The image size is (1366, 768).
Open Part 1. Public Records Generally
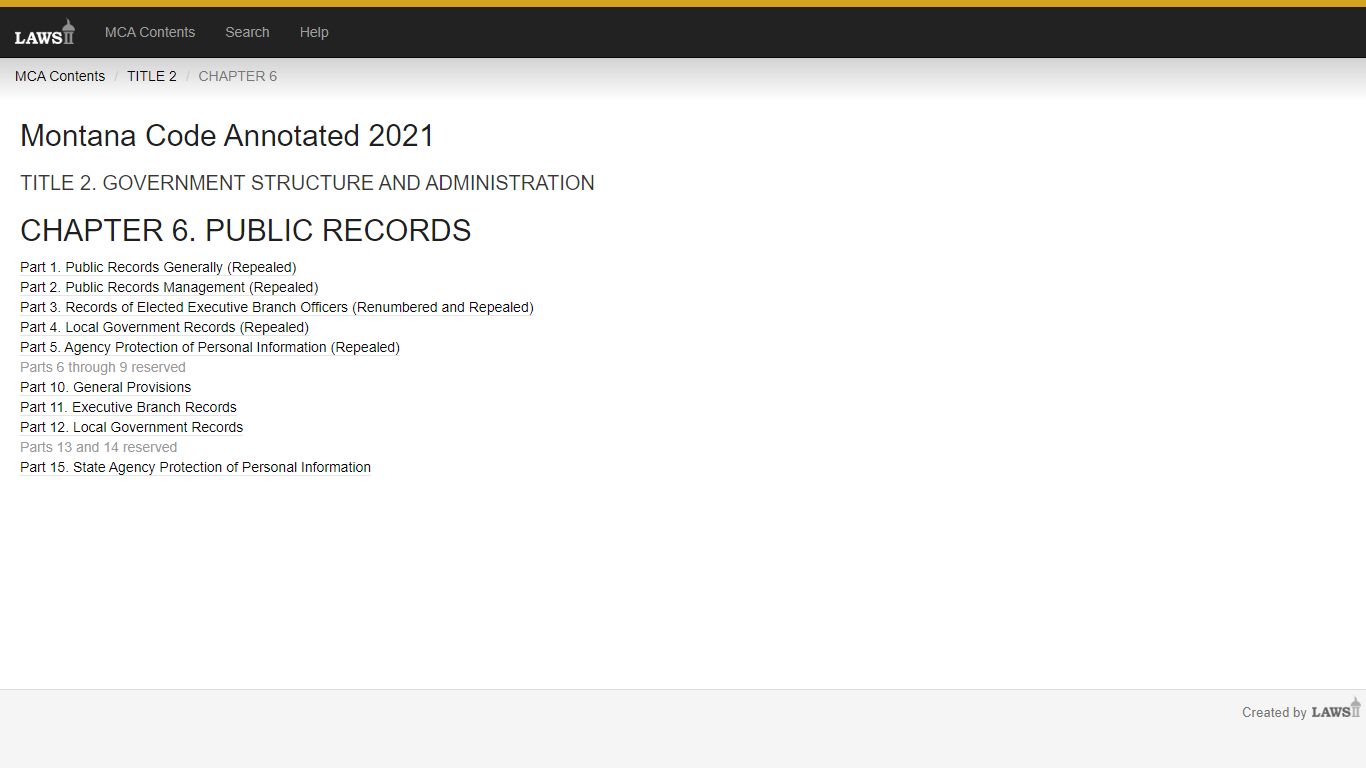[x=158, y=267]
